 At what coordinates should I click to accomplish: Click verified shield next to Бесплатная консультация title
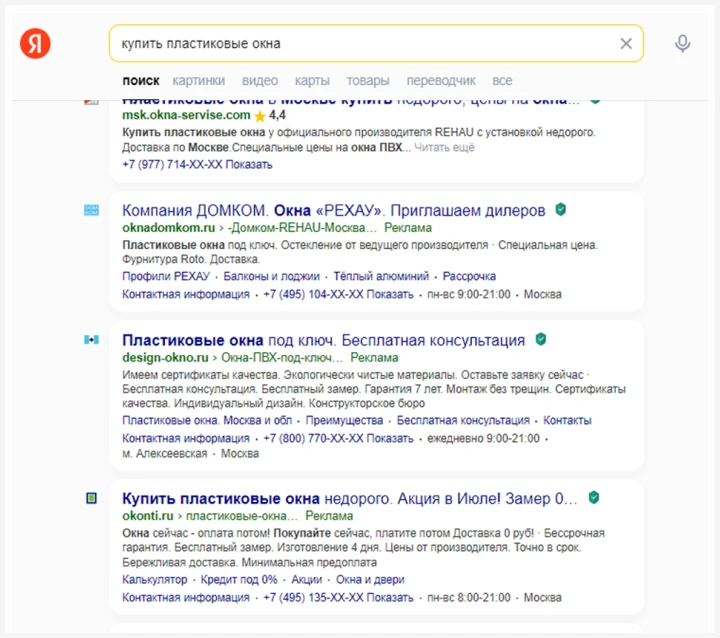pyautogui.click(x=541, y=340)
